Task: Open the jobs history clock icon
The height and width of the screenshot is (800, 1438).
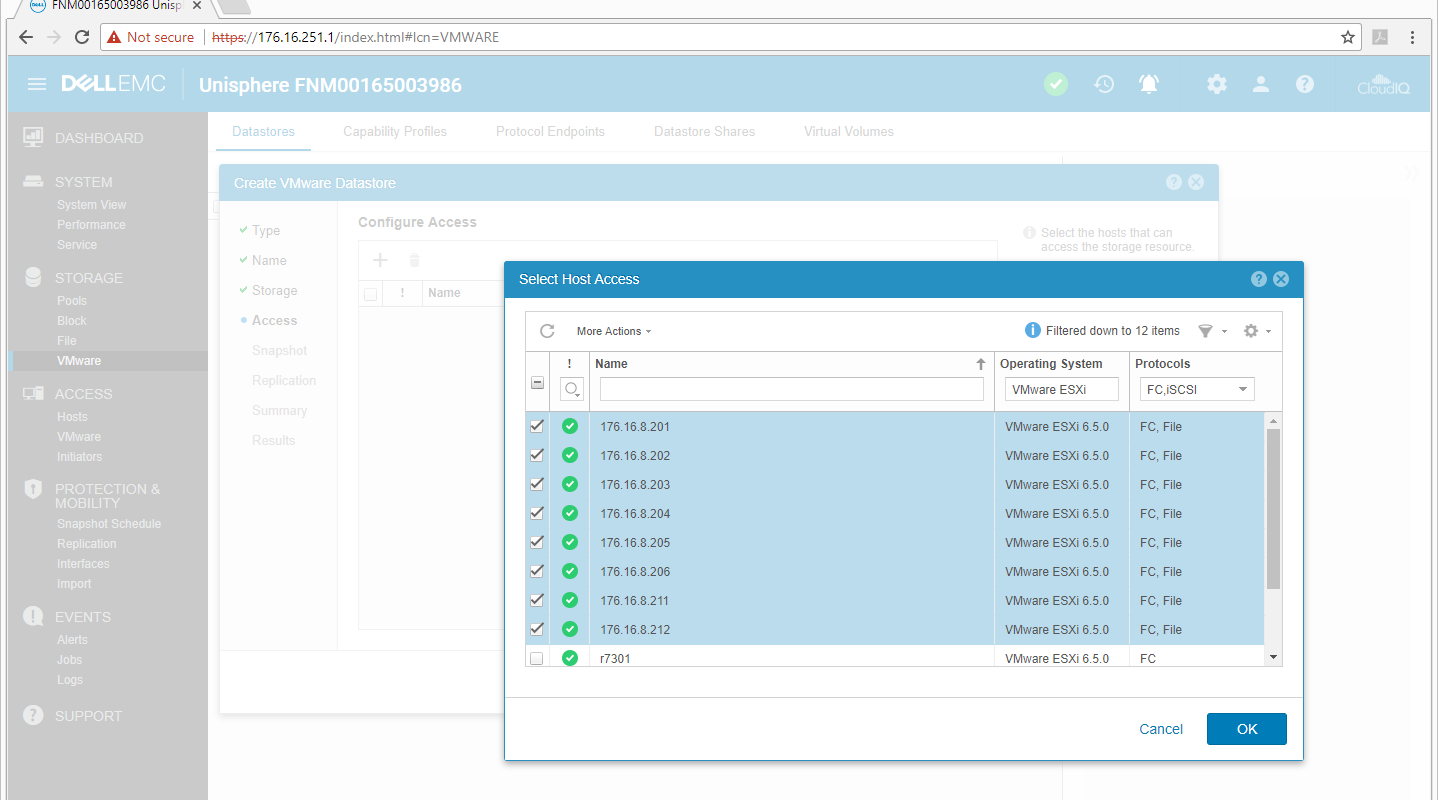Action: [1104, 84]
